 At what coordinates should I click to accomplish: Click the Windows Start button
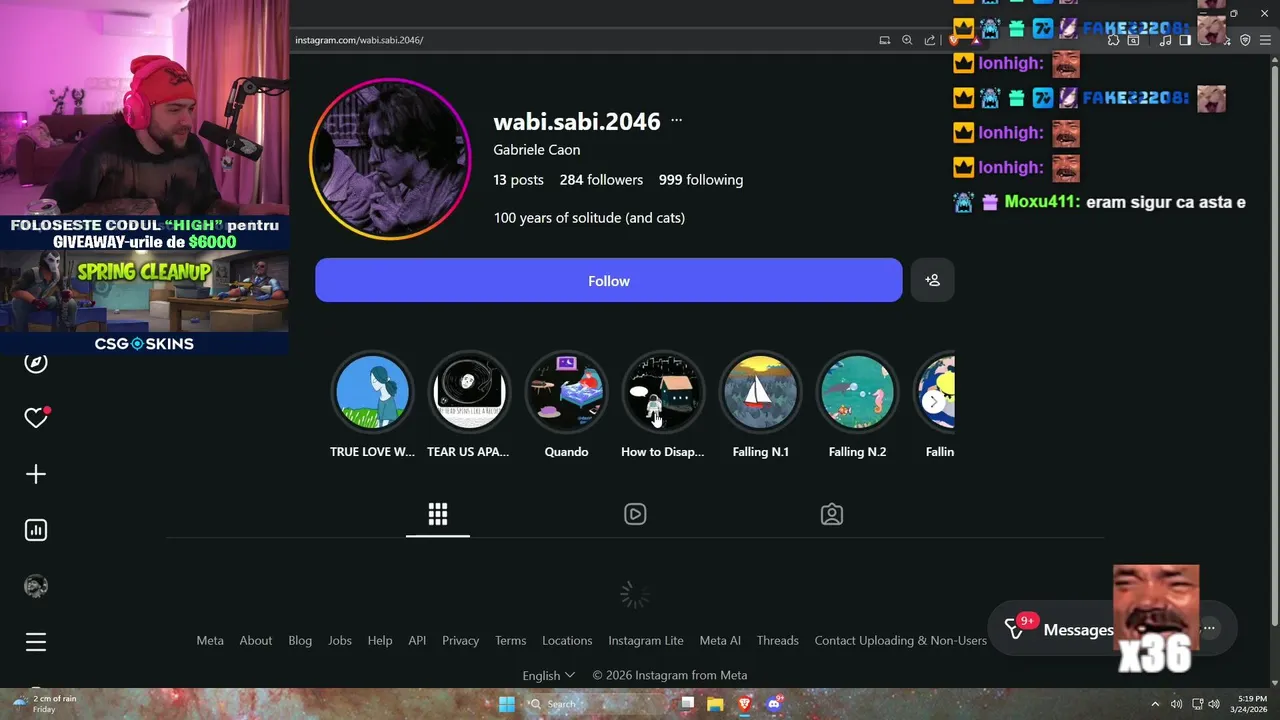(507, 704)
